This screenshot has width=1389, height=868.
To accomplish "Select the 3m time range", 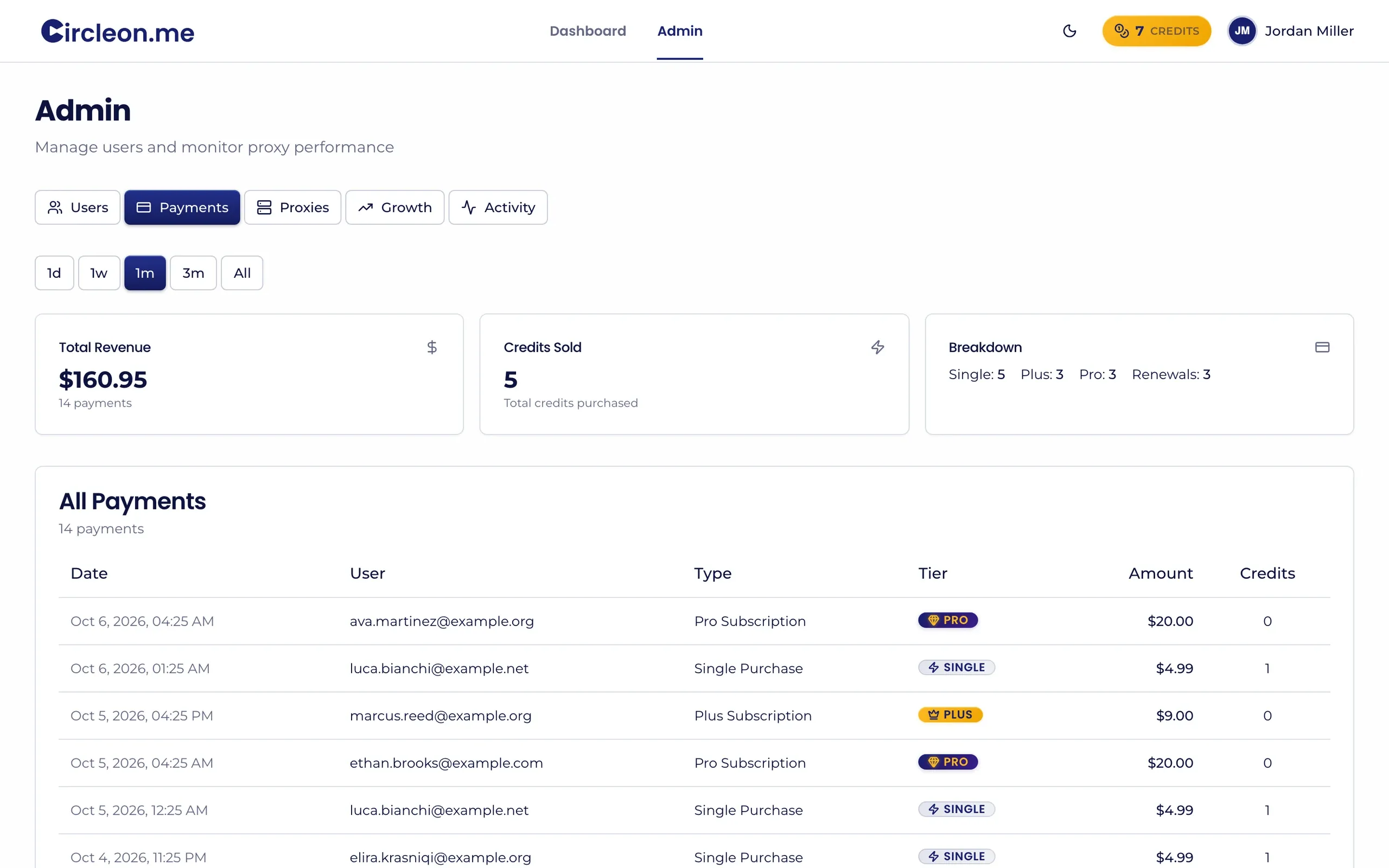I will [193, 273].
